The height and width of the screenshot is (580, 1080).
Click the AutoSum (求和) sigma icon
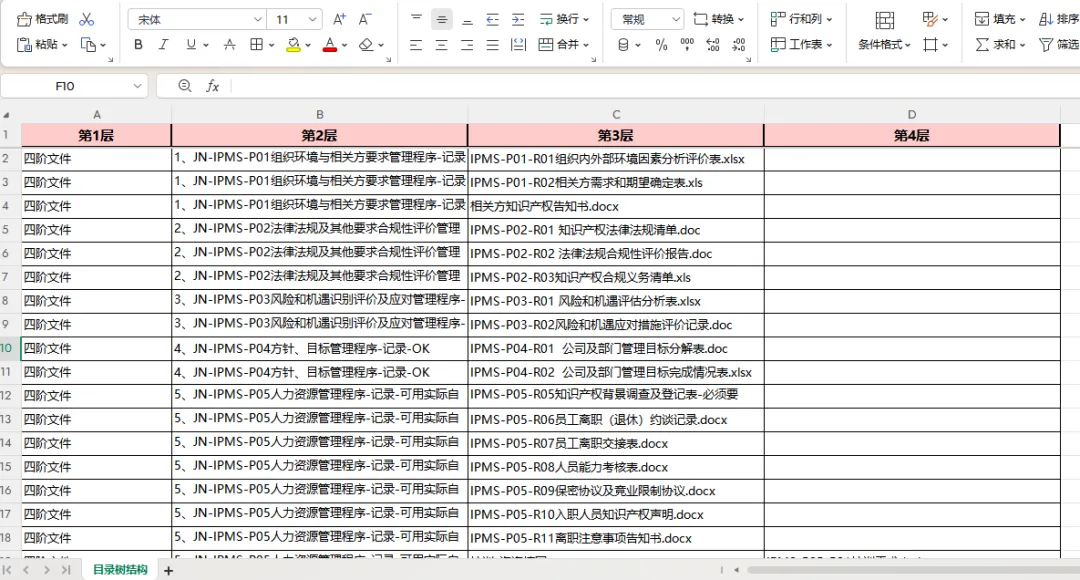pyautogui.click(x=982, y=45)
